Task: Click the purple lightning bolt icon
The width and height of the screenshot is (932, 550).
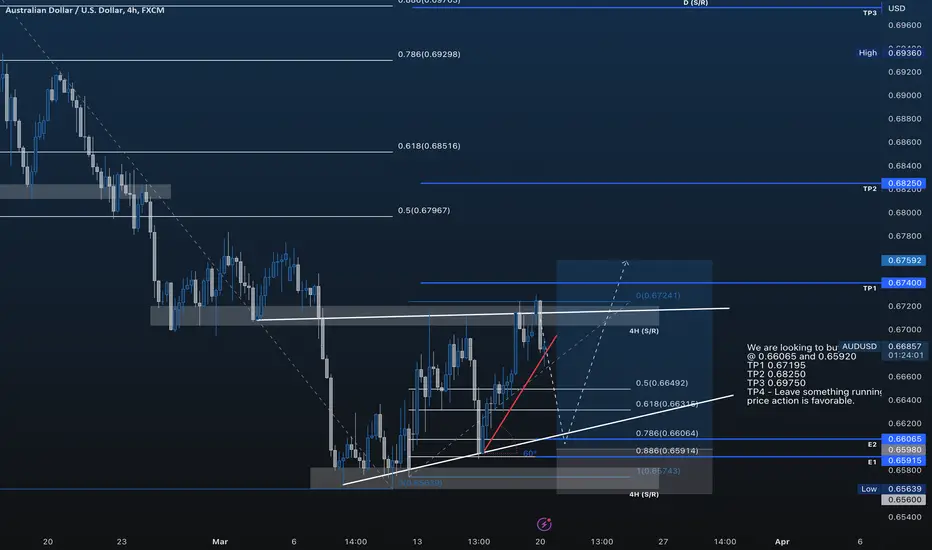Action: pyautogui.click(x=544, y=524)
